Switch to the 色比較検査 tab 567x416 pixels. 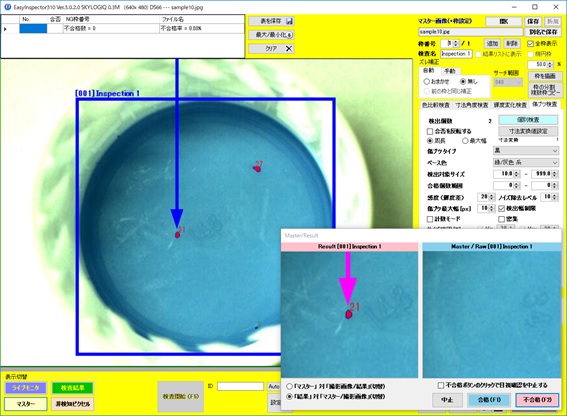435,105
